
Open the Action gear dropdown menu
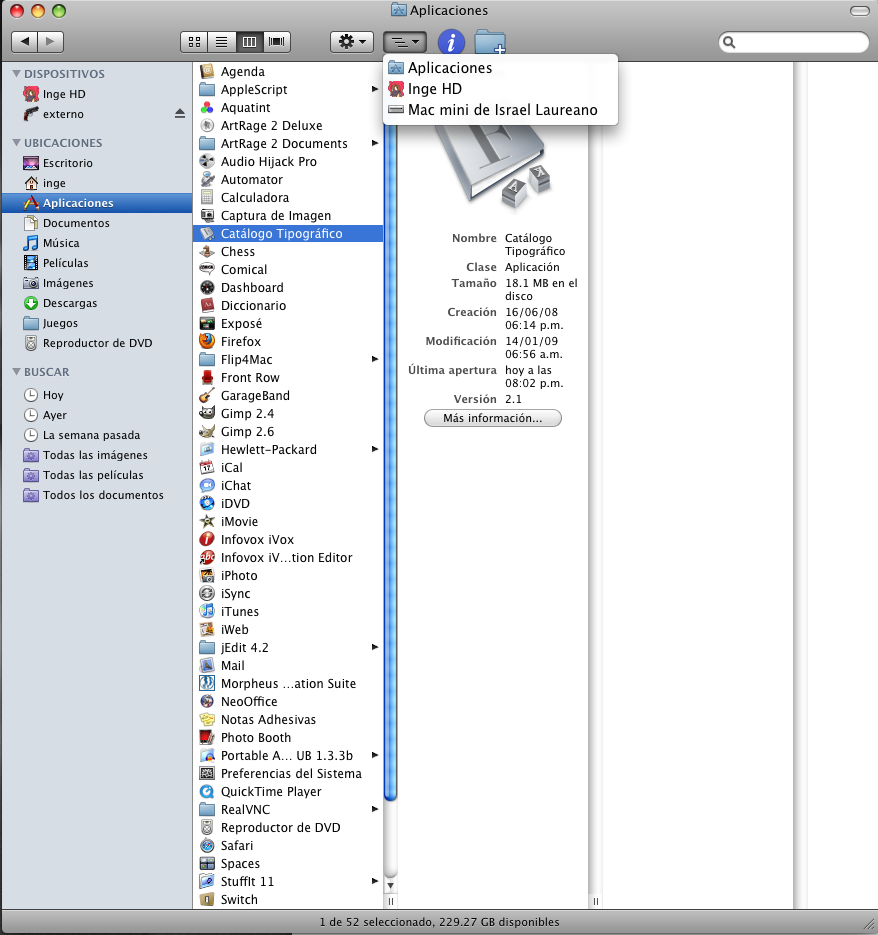[x=352, y=41]
